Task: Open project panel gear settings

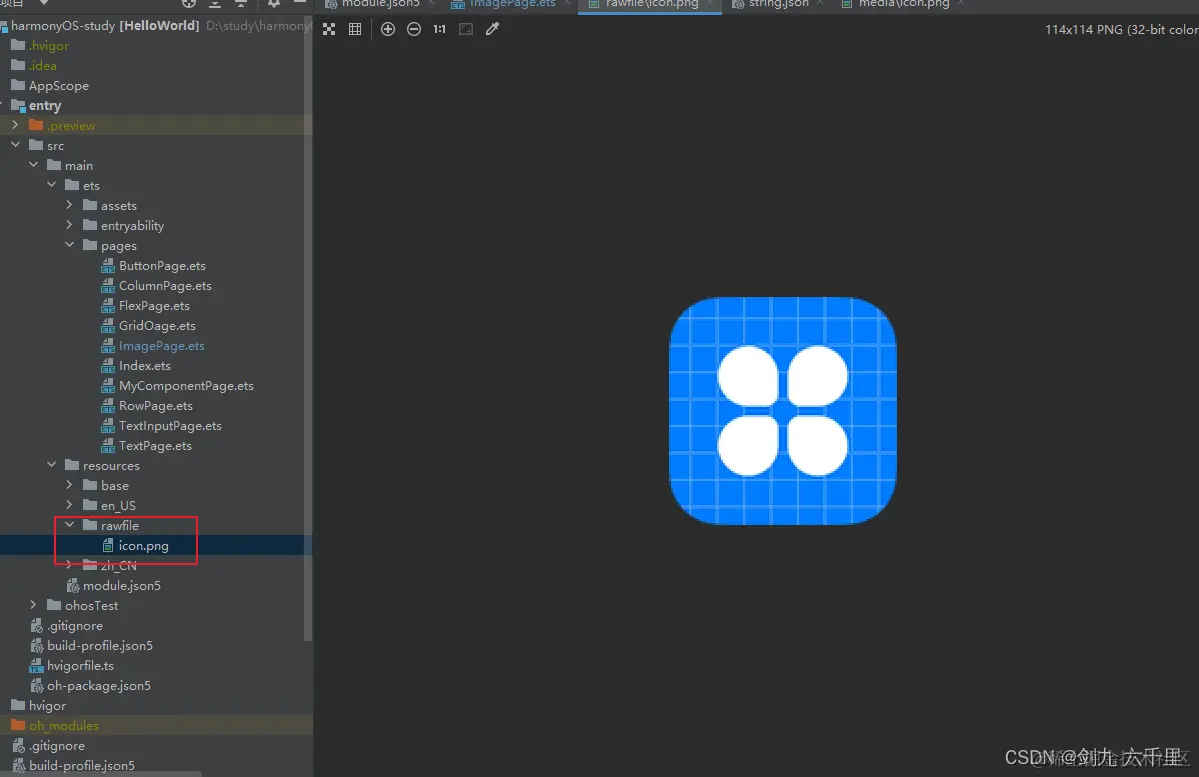Action: coord(274,3)
